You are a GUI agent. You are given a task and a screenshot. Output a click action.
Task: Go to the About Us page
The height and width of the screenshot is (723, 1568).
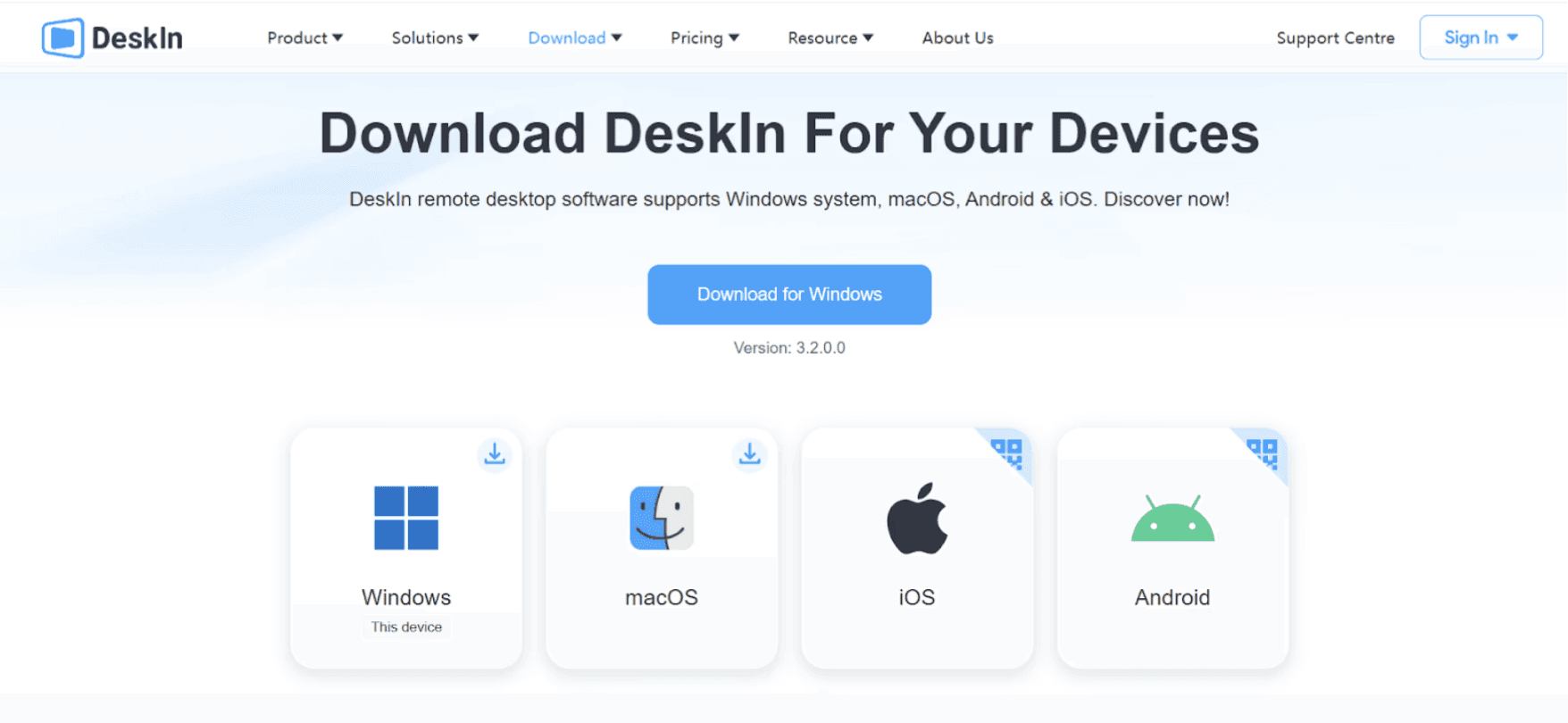pyautogui.click(x=957, y=37)
